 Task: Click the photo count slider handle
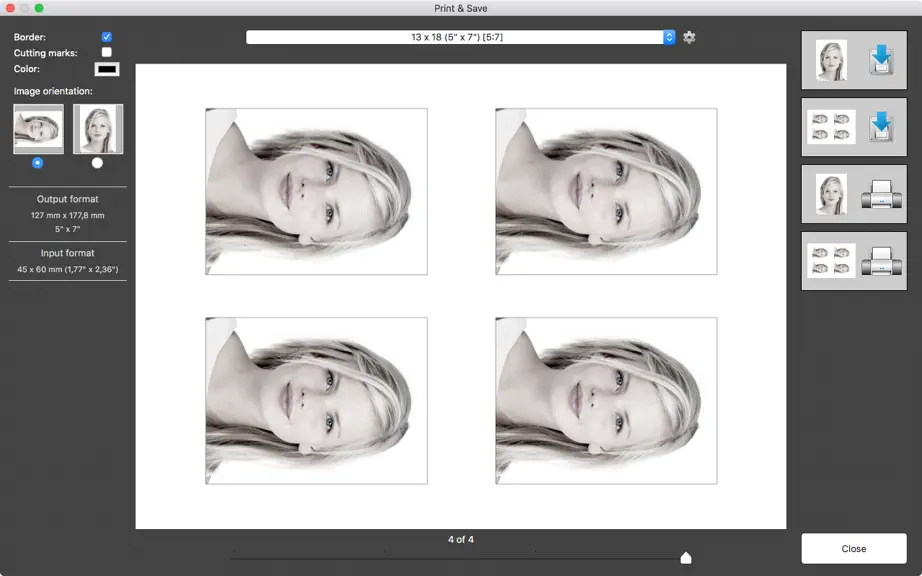(x=686, y=557)
